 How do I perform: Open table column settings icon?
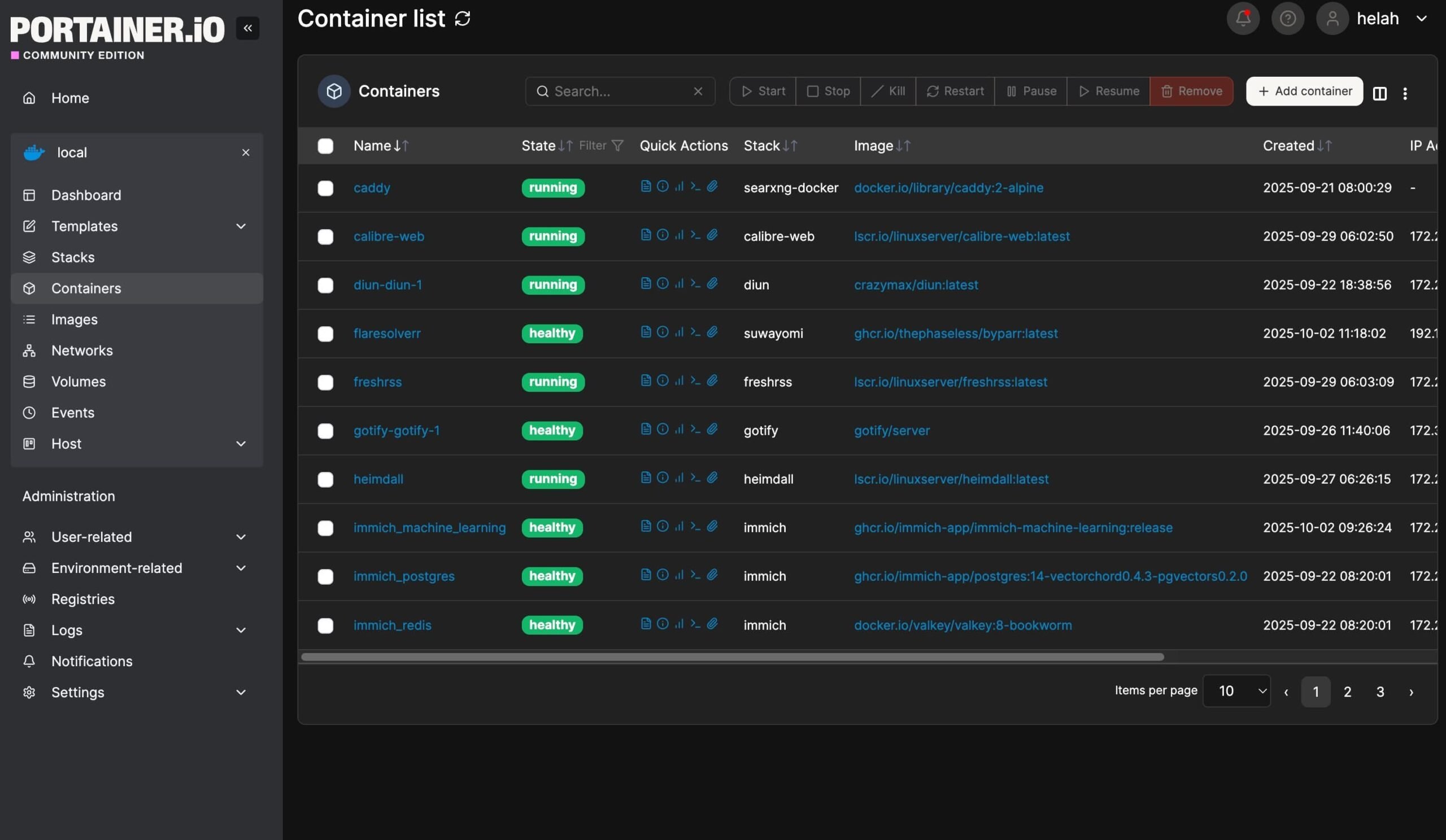pyautogui.click(x=1379, y=94)
